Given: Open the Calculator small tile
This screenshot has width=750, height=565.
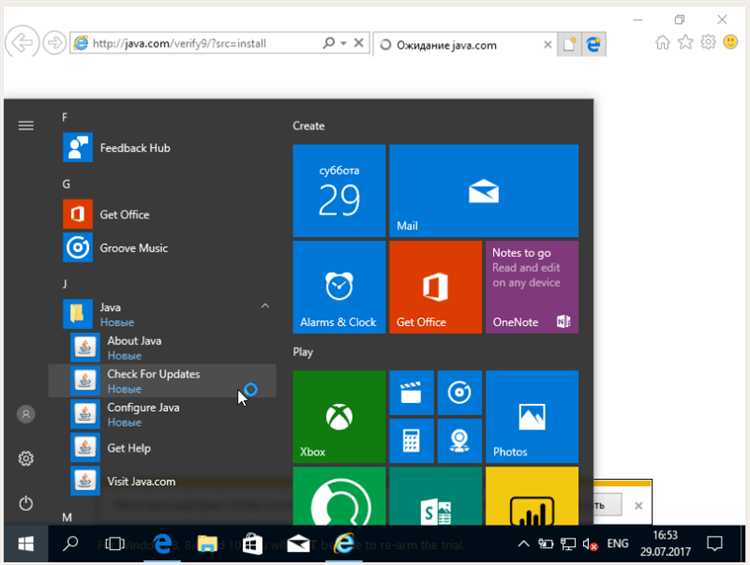Looking at the screenshot, I should pyautogui.click(x=410, y=440).
